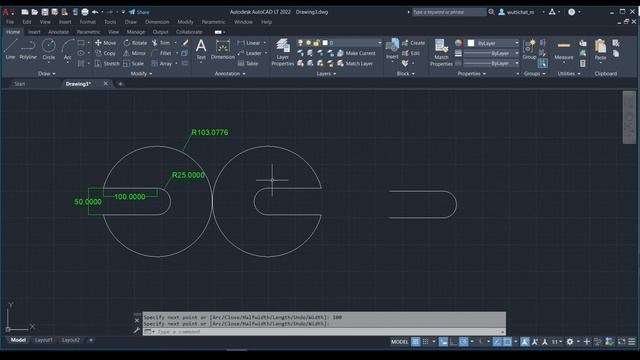Click the Dimension tool
The width and height of the screenshot is (640, 360).
tap(223, 49)
